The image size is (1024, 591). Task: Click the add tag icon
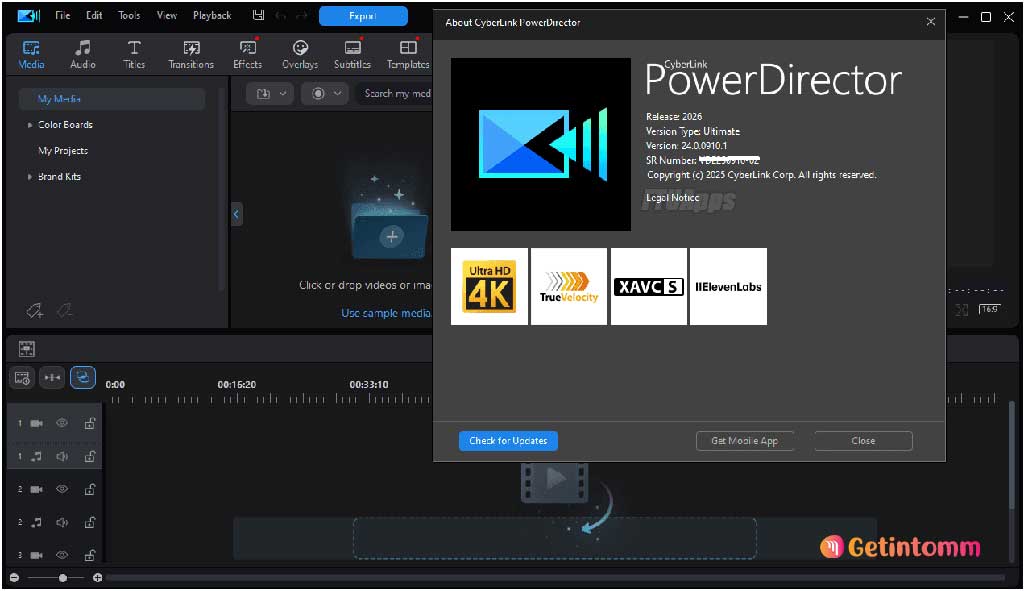(x=35, y=311)
